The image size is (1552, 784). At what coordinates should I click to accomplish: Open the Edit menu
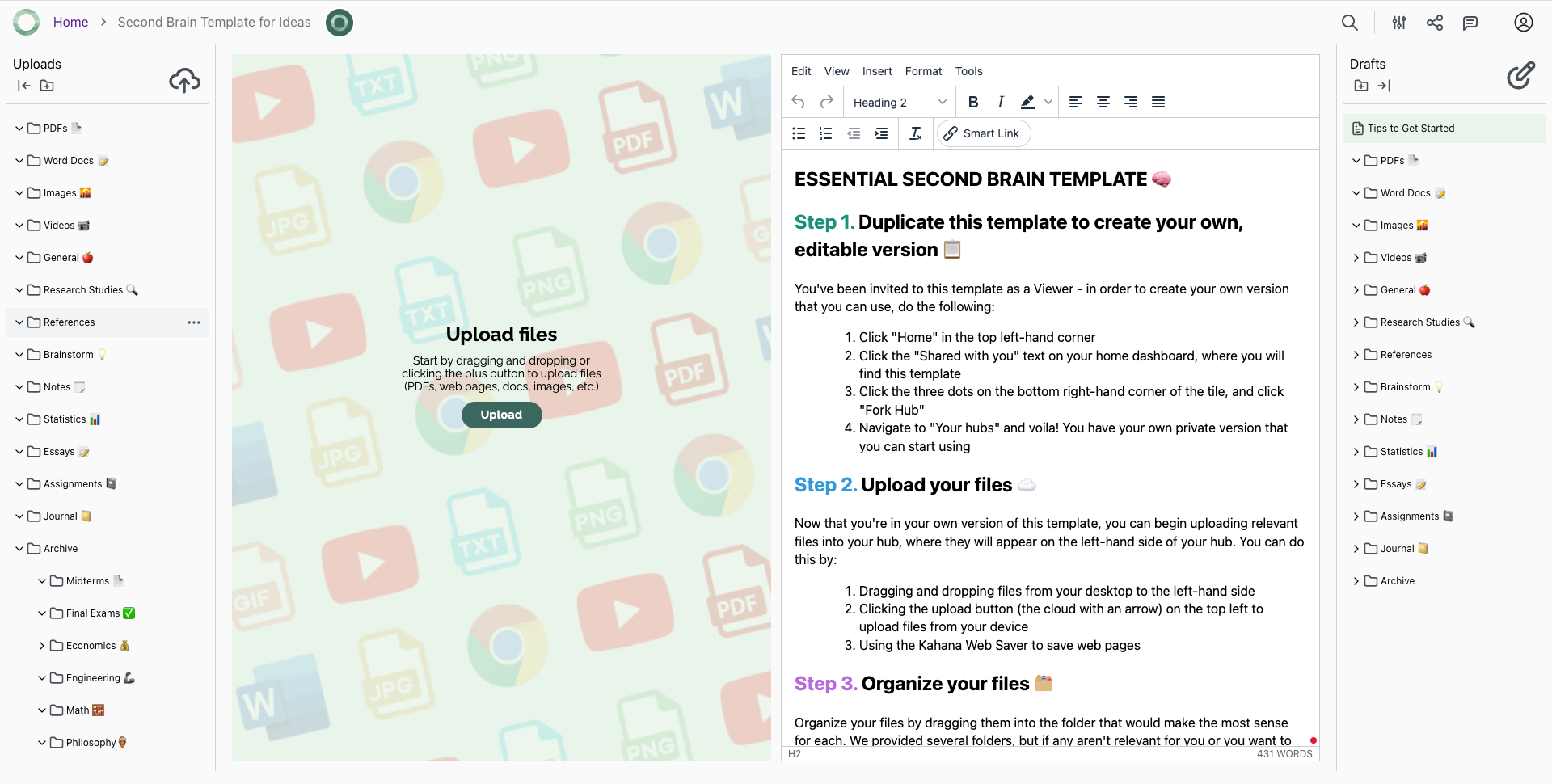coord(801,71)
